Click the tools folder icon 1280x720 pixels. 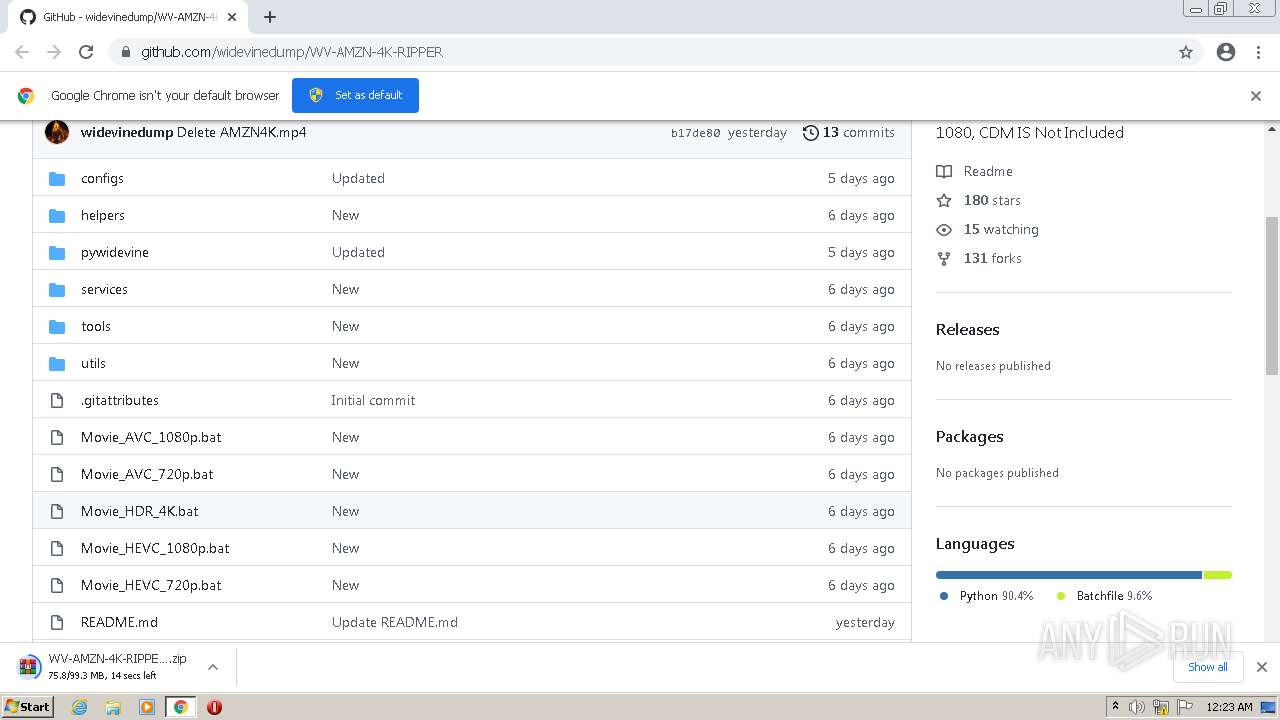(57, 327)
